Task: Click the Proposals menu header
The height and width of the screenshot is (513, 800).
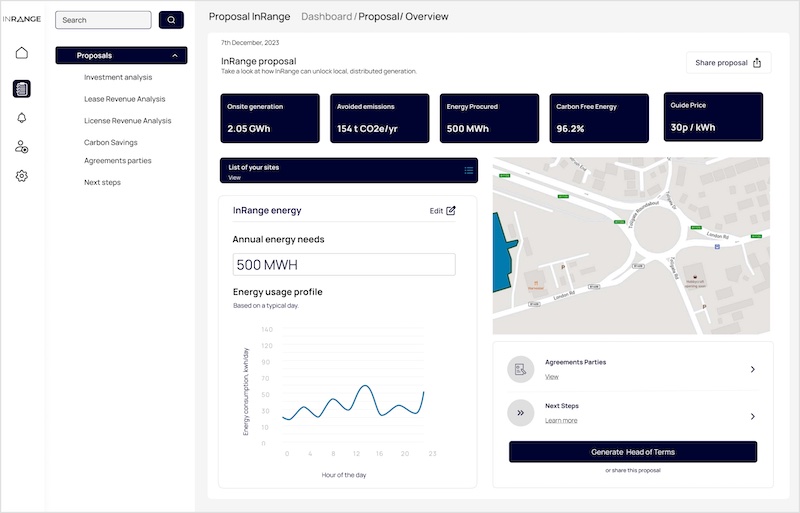Action: tap(121, 56)
